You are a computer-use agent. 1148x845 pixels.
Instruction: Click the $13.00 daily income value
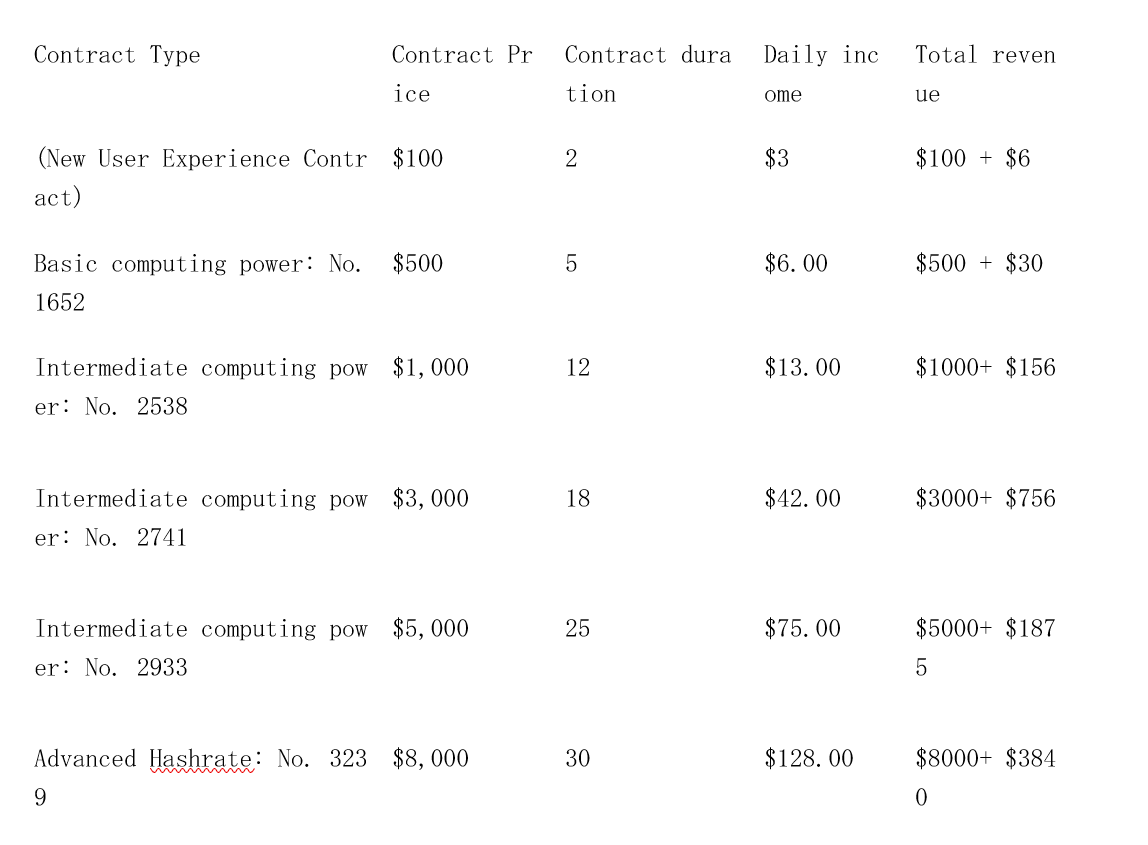coord(801,368)
